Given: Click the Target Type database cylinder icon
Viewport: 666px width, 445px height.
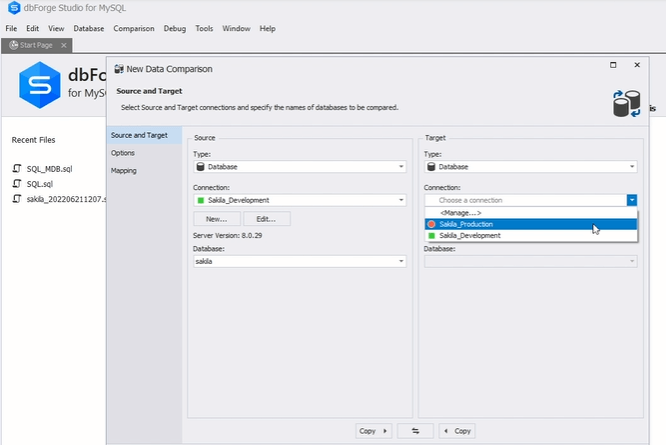Looking at the screenshot, I should click(x=431, y=167).
